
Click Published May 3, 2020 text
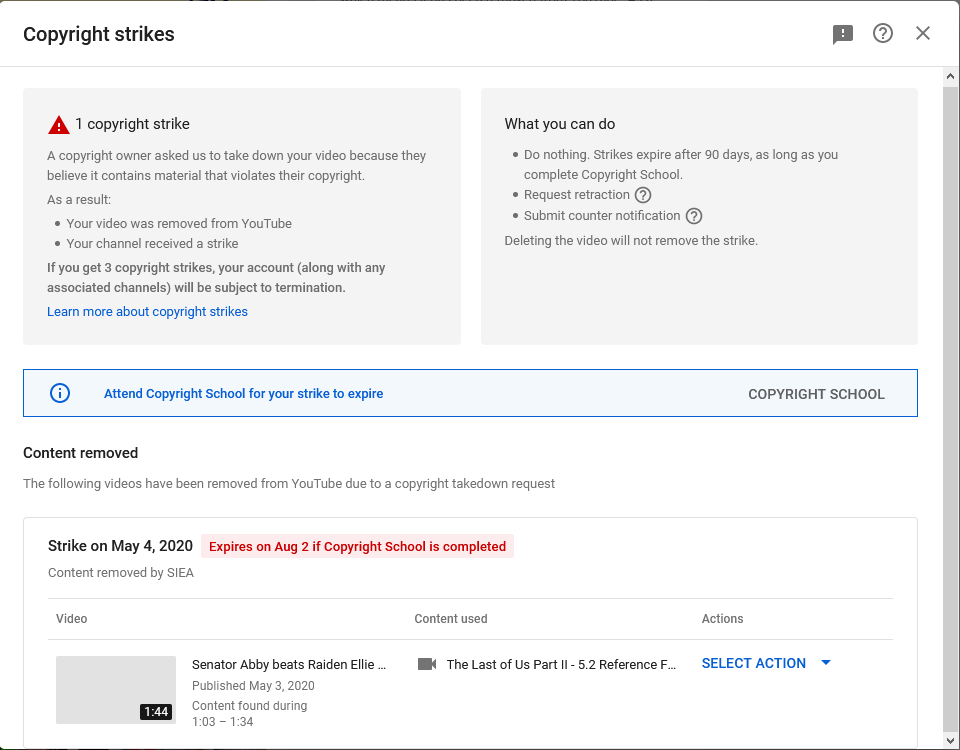click(253, 686)
